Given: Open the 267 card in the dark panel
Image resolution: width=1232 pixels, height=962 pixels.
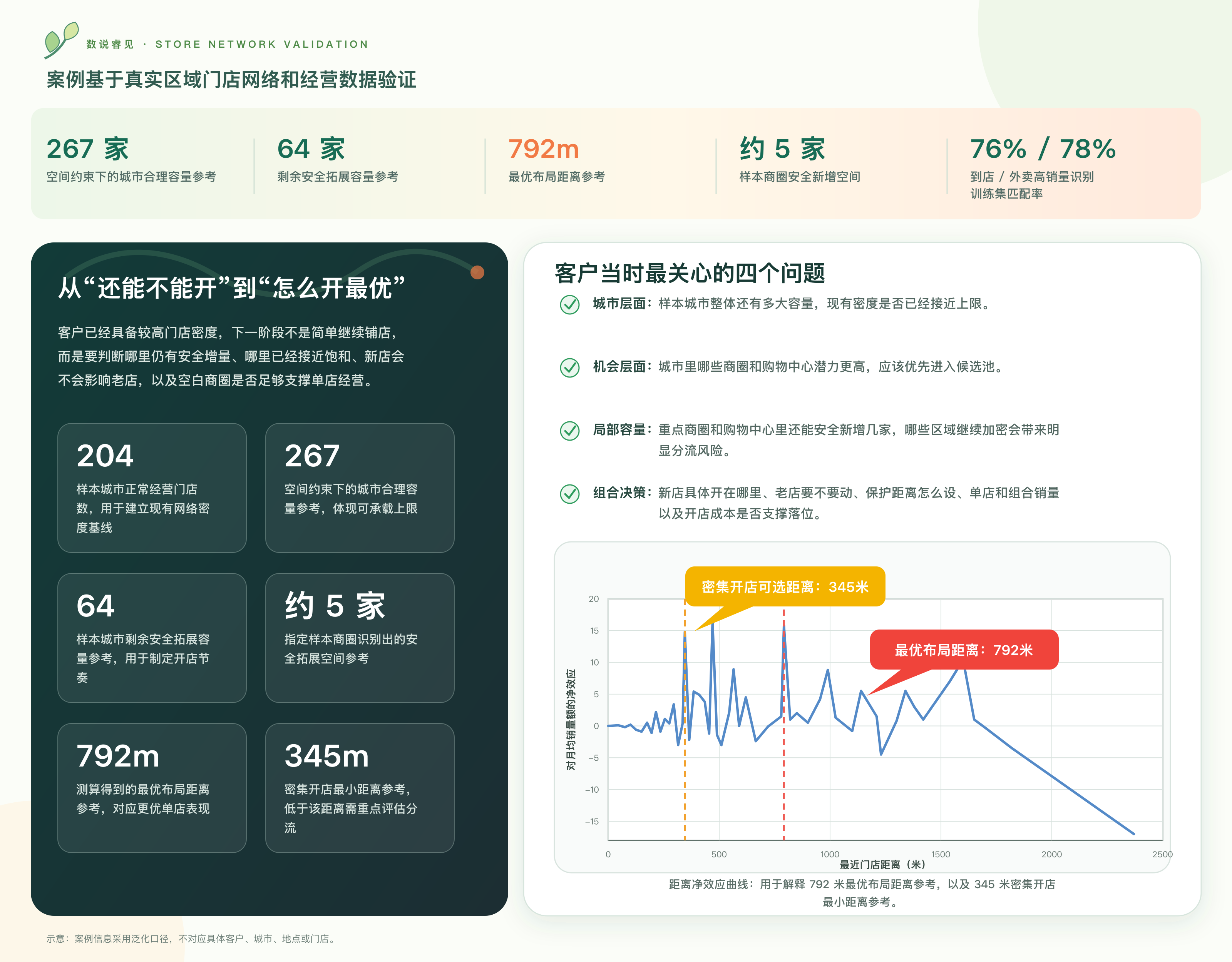Looking at the screenshot, I should pyautogui.click(x=360, y=488).
